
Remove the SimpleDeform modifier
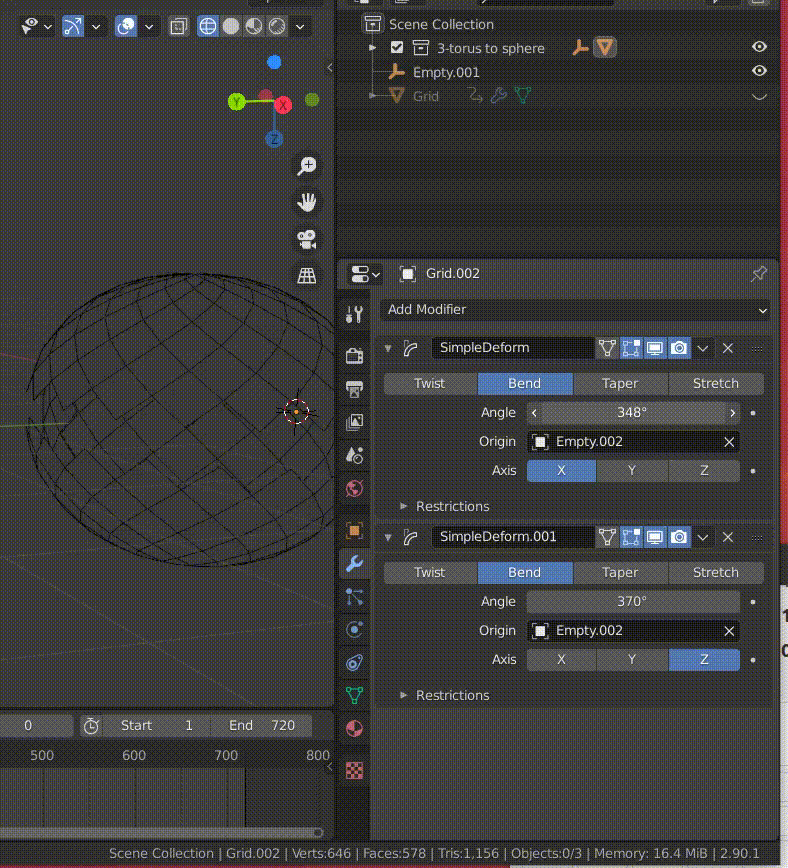point(728,348)
